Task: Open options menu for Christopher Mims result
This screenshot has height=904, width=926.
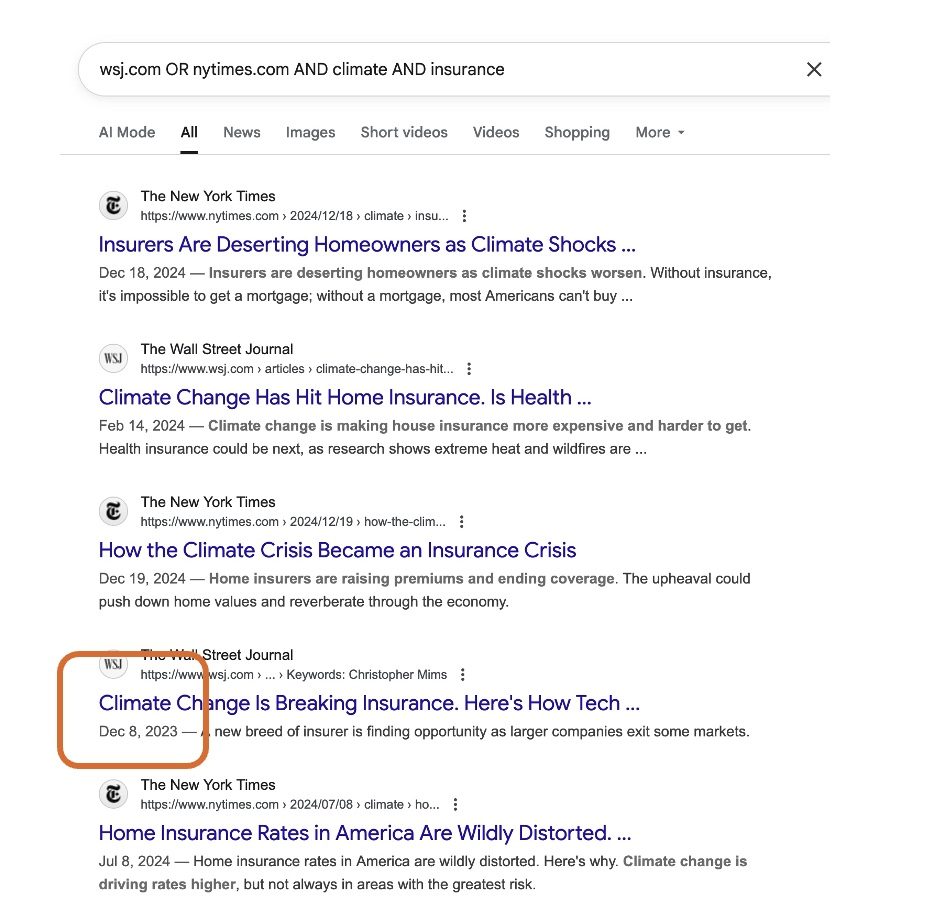Action: tap(463, 675)
